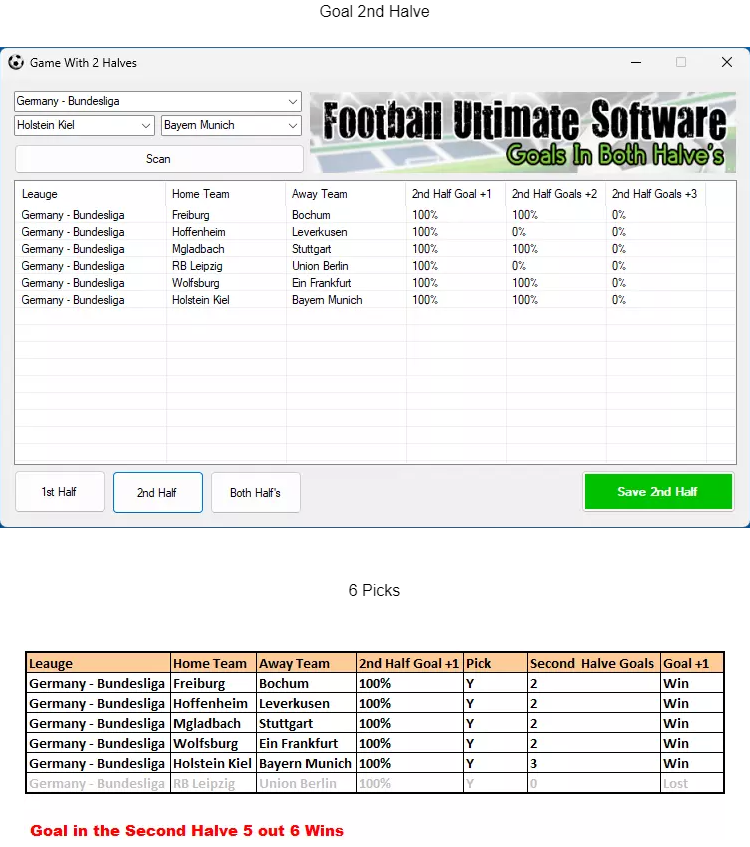Click Holstein Kiel cell in picks table
The image size is (750, 847).
213,763
